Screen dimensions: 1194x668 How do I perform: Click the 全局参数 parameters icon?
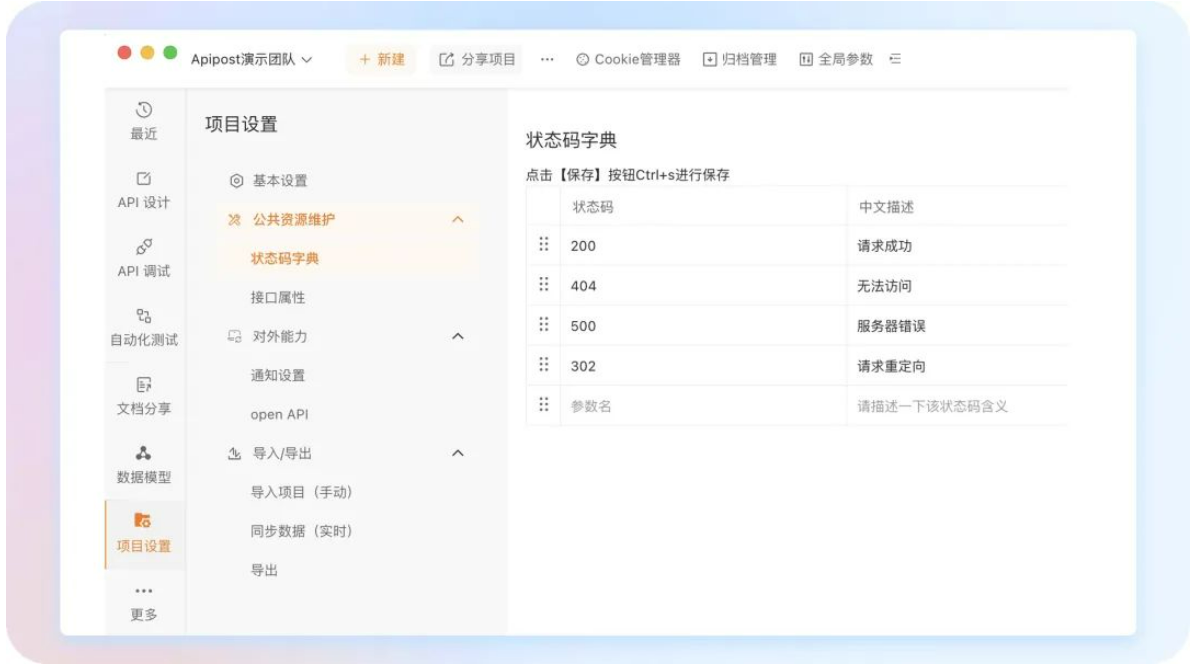click(806, 59)
